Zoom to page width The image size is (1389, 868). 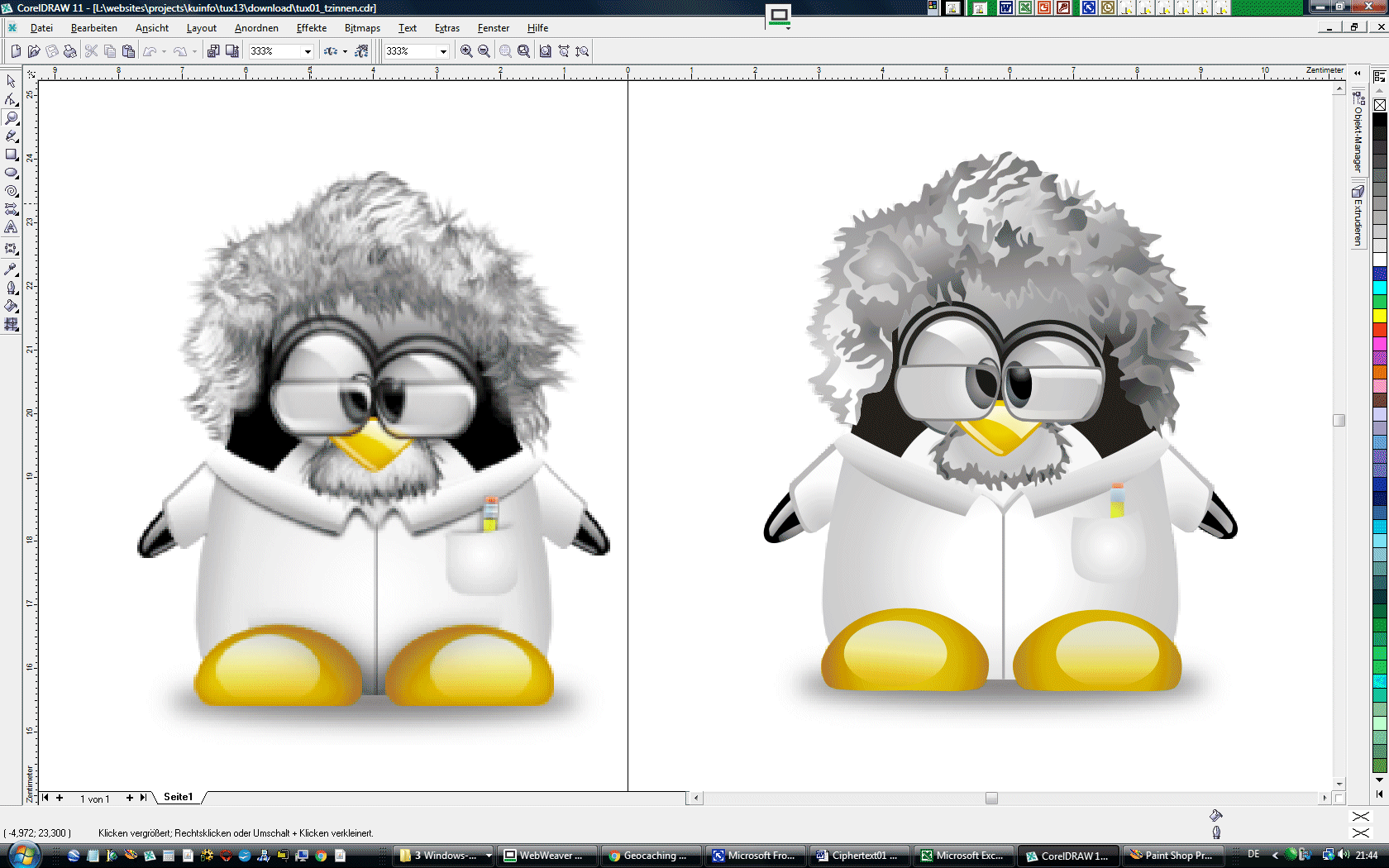click(x=564, y=51)
